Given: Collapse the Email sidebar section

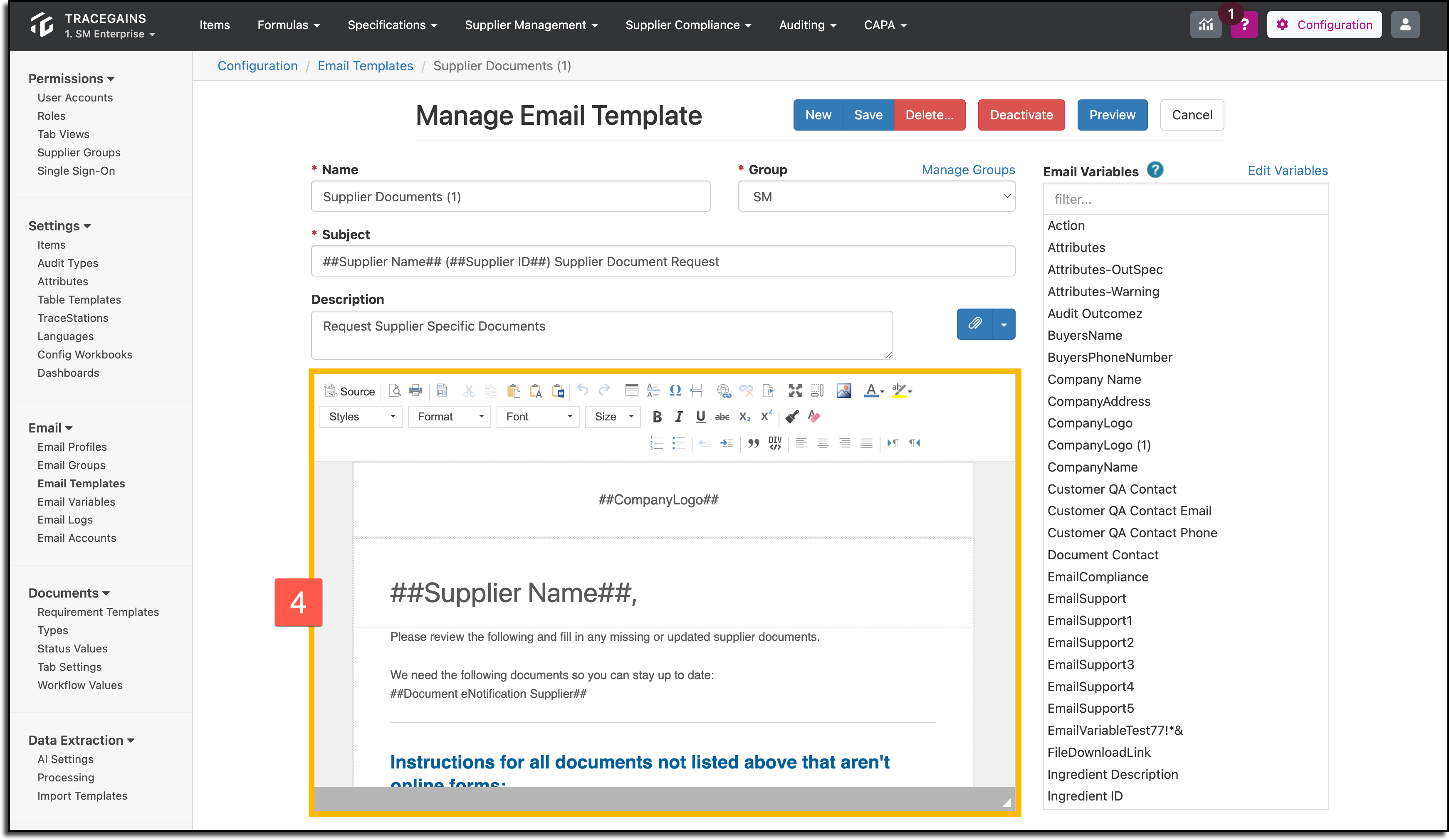Looking at the screenshot, I should (x=51, y=428).
